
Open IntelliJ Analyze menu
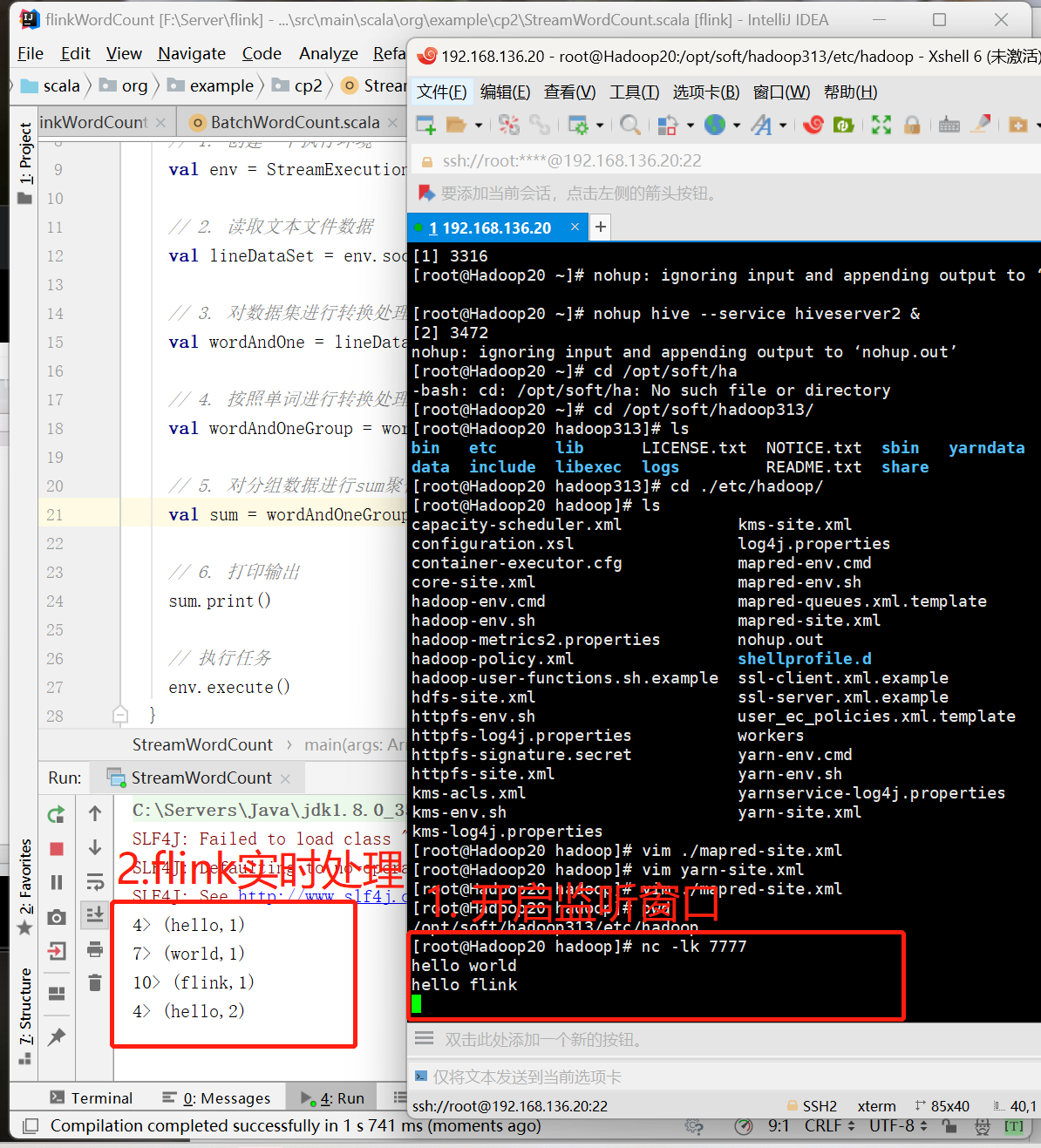click(329, 54)
